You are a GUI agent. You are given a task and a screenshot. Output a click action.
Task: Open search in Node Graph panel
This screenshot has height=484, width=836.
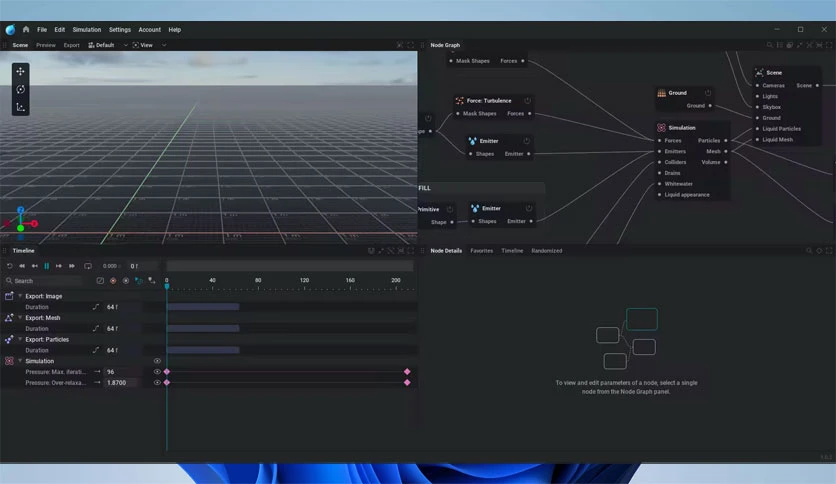click(x=769, y=45)
